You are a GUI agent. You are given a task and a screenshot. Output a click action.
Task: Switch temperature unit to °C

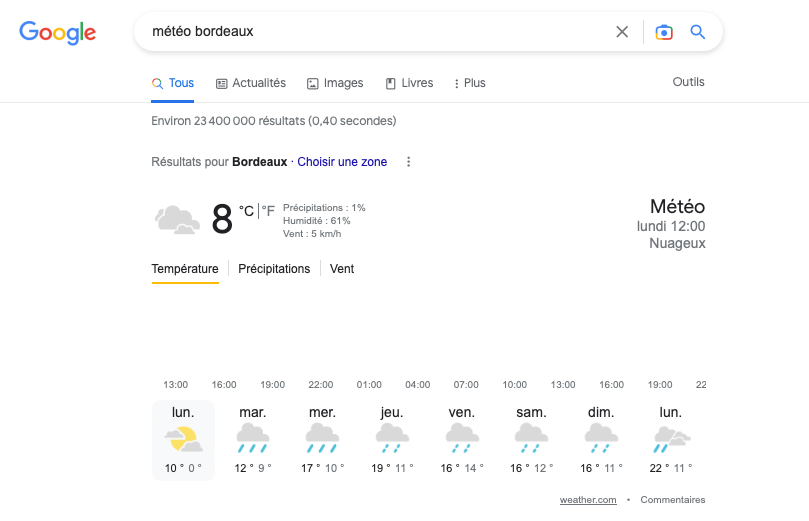[246, 211]
